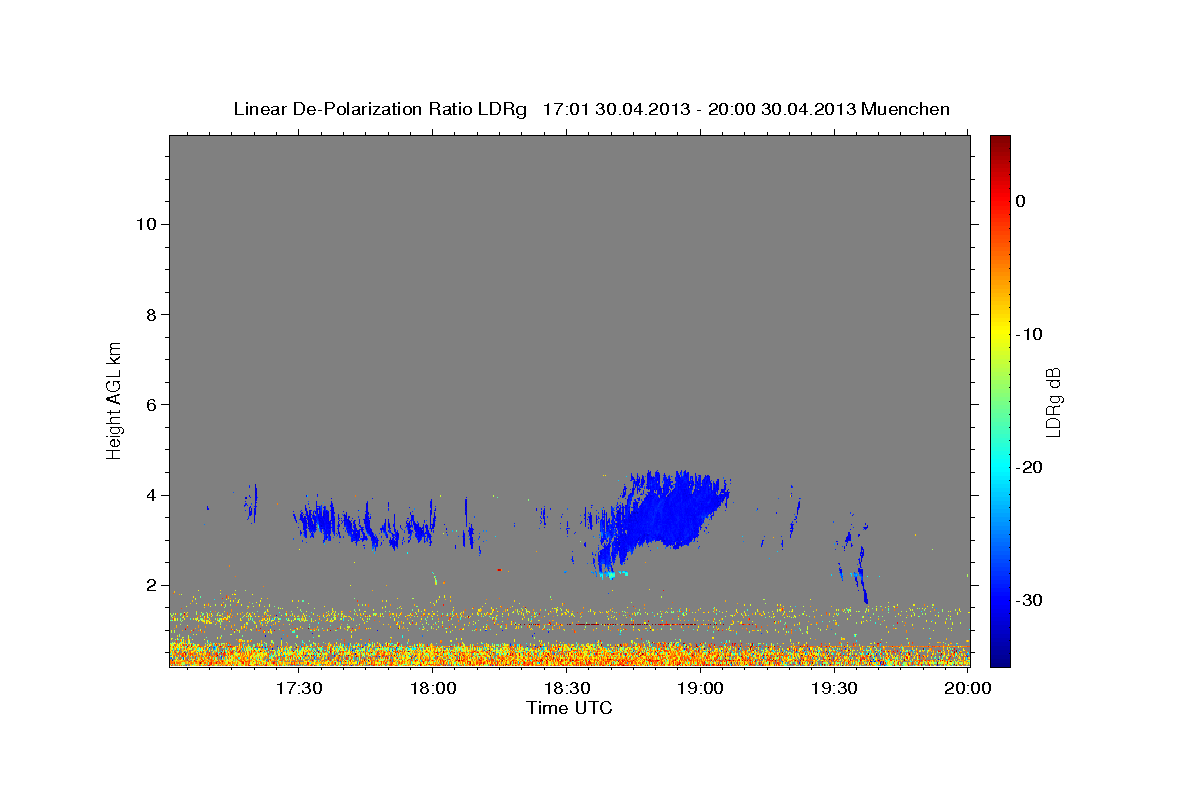Click the plot title 'Linear De-Polarization Ratio LDRg'
Viewport: 1200px width, 800px height.
pos(379,109)
